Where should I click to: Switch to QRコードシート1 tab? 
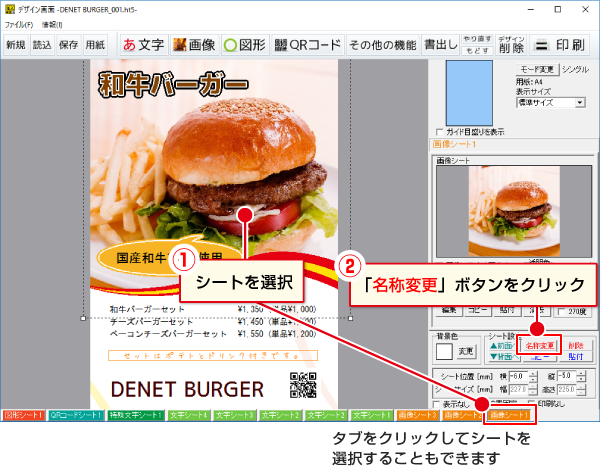click(x=76, y=415)
